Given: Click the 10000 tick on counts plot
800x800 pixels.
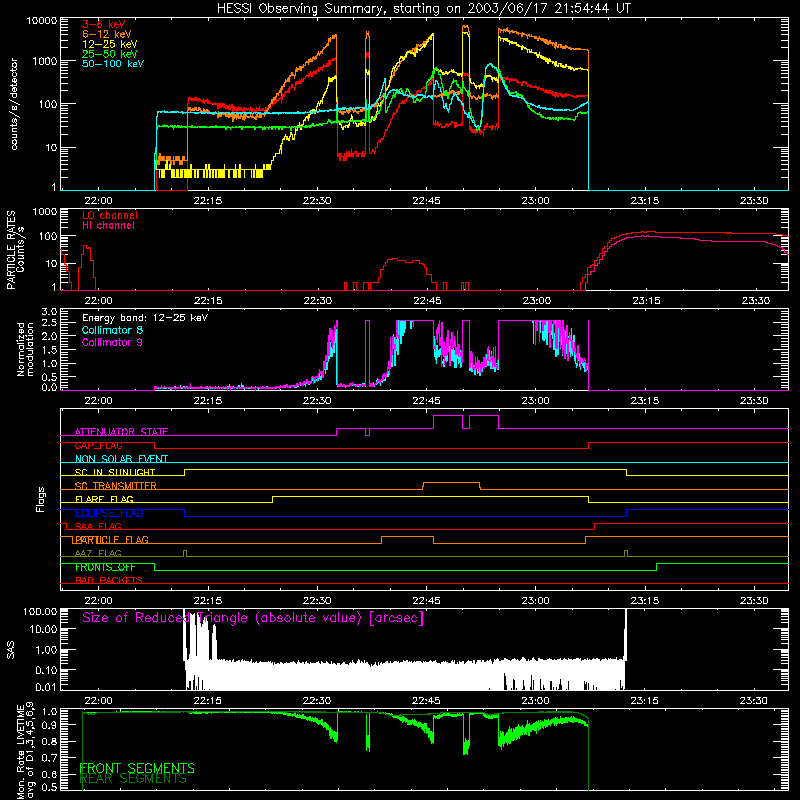Looking at the screenshot, I should (42, 21).
